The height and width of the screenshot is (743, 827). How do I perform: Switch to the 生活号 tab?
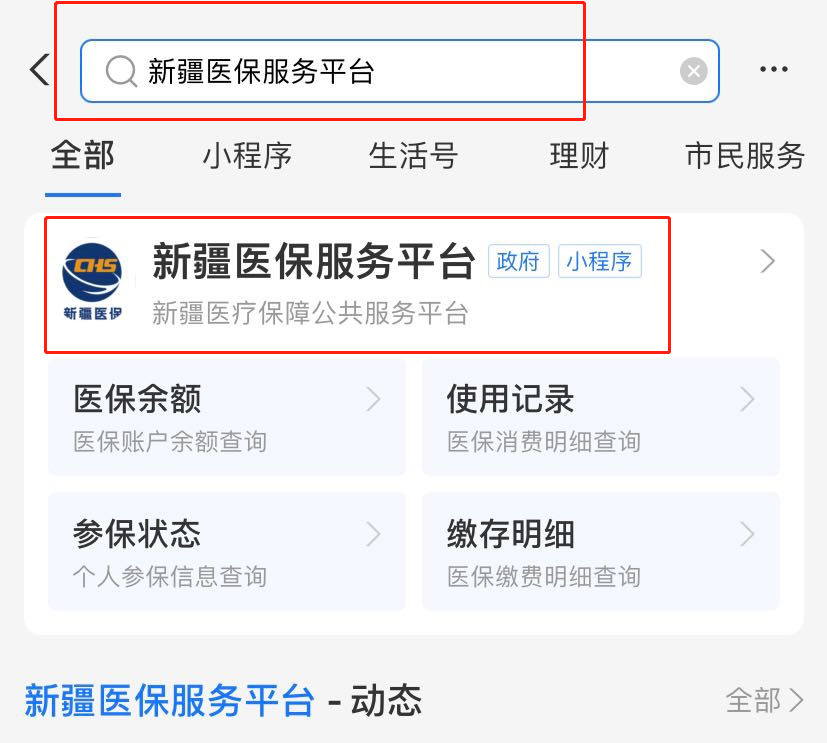(413, 156)
